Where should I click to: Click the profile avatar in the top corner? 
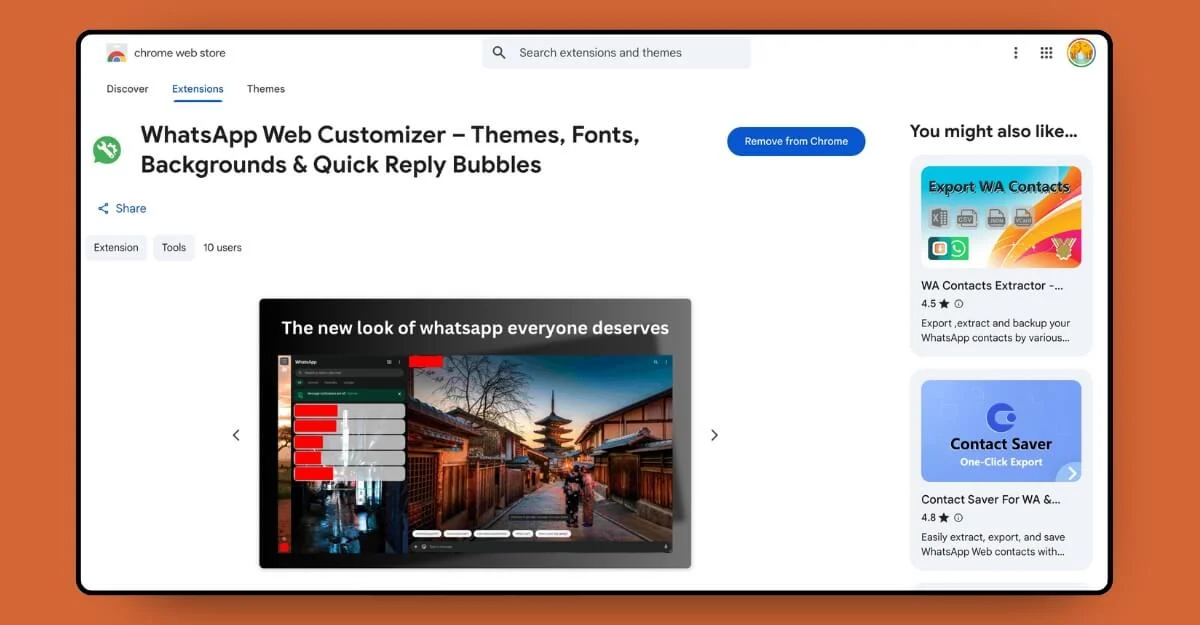coord(1081,52)
